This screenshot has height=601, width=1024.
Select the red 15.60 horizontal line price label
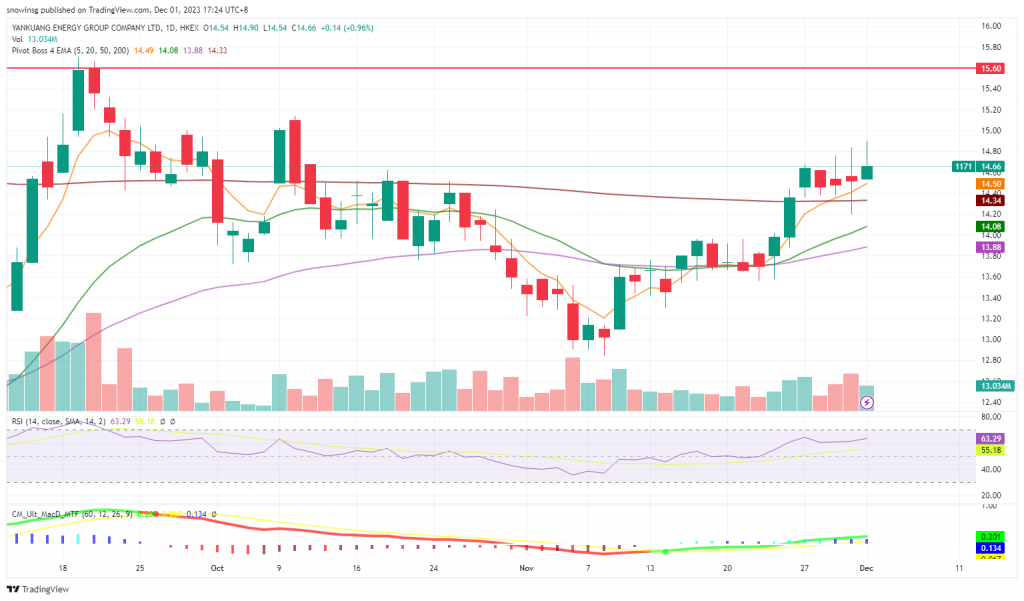coord(991,69)
